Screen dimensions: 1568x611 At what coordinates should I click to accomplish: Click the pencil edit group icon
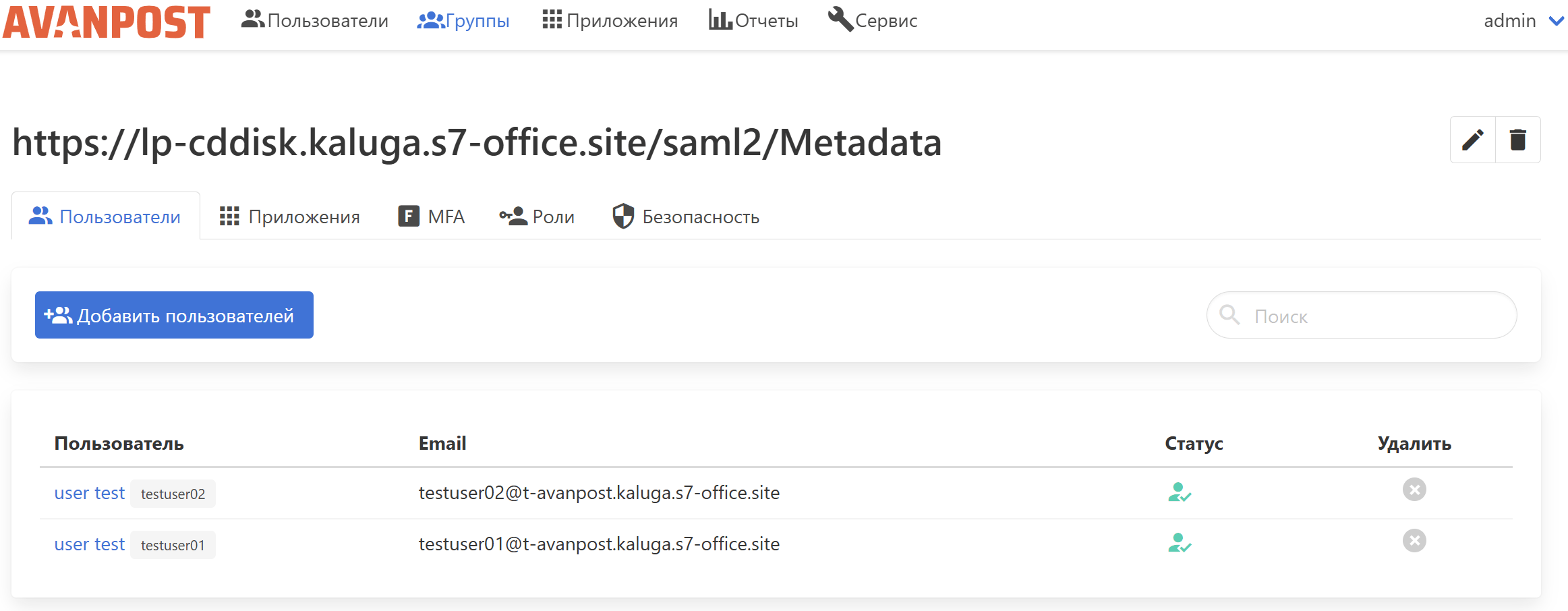point(1473,140)
